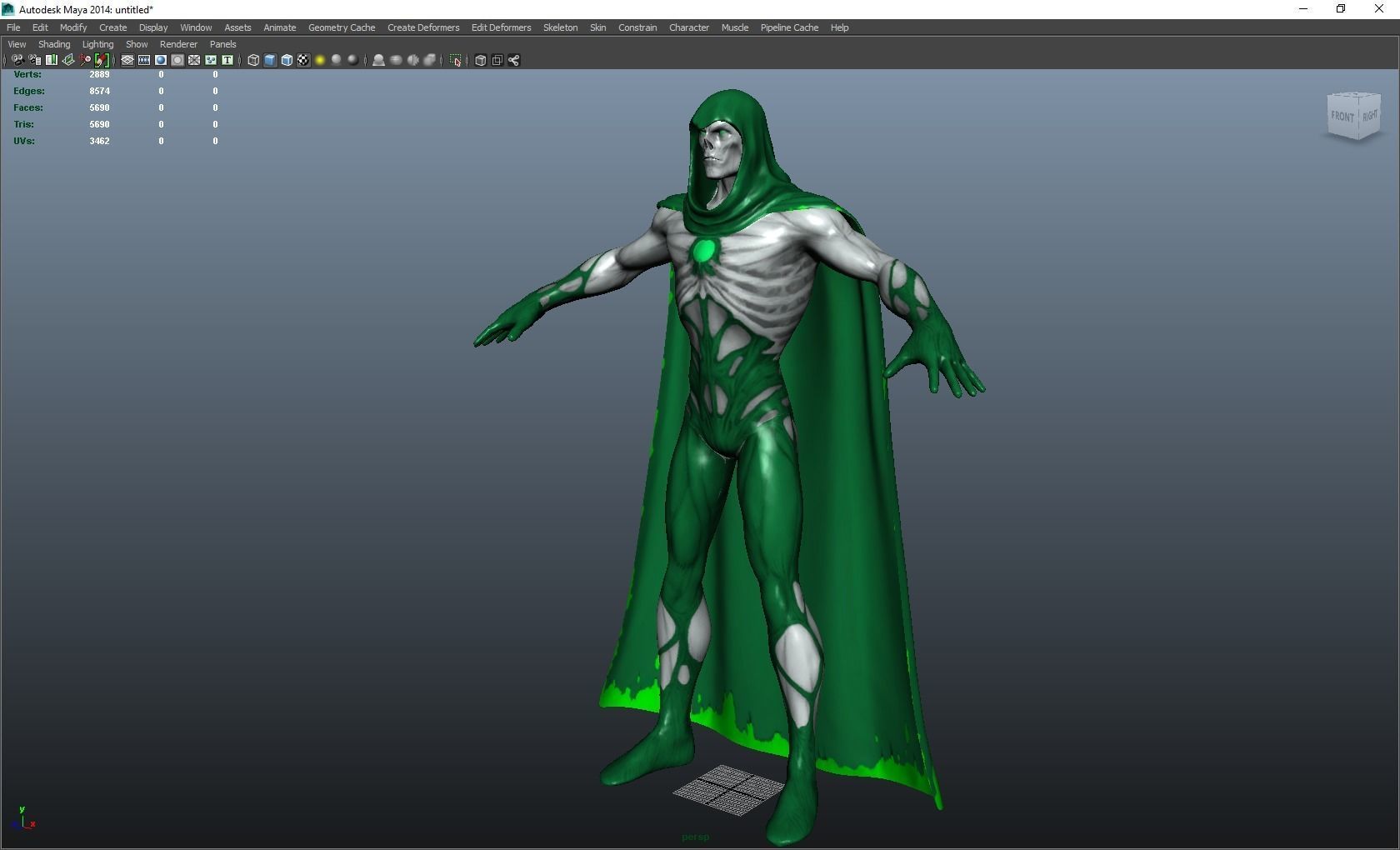The image size is (1400, 850).
Task: Click the persp camera label below the viewport
Action: (x=694, y=837)
